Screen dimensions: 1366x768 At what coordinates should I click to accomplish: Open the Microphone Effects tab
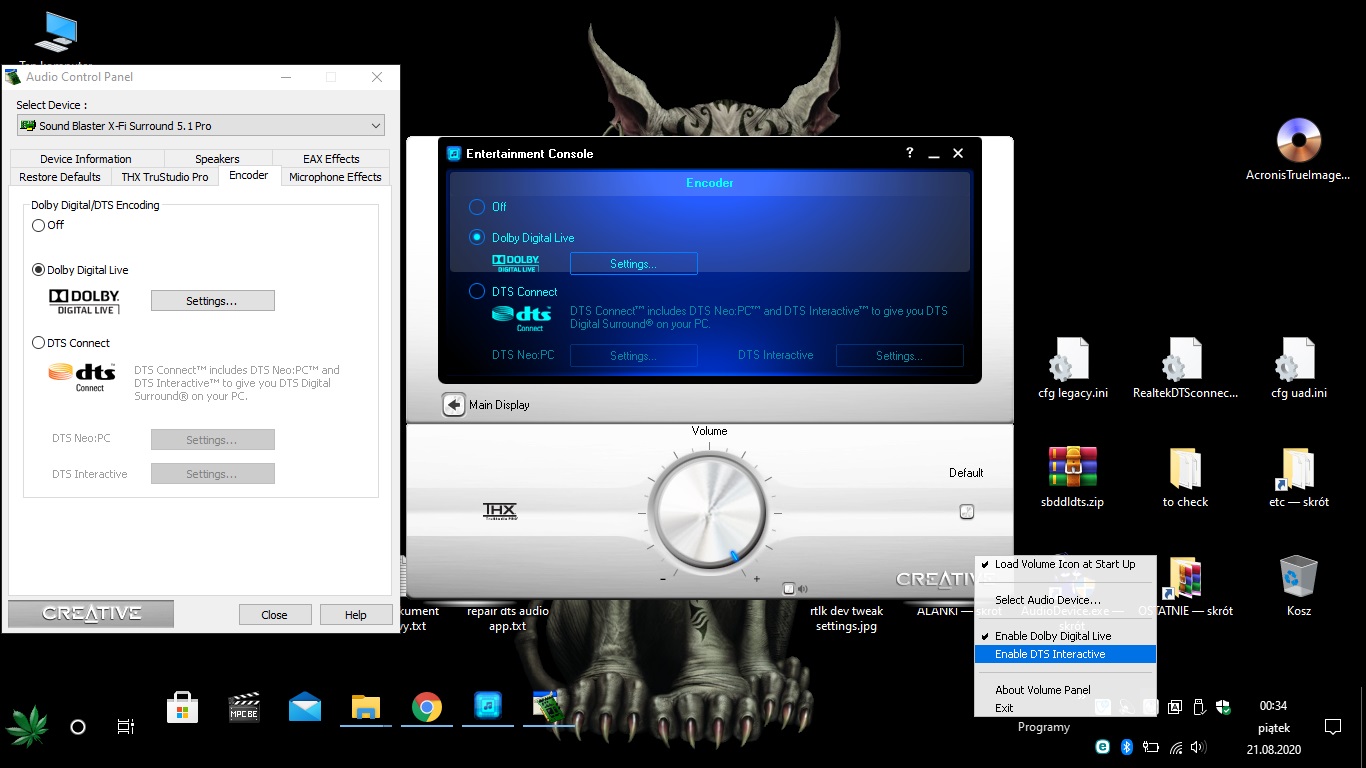pos(335,177)
